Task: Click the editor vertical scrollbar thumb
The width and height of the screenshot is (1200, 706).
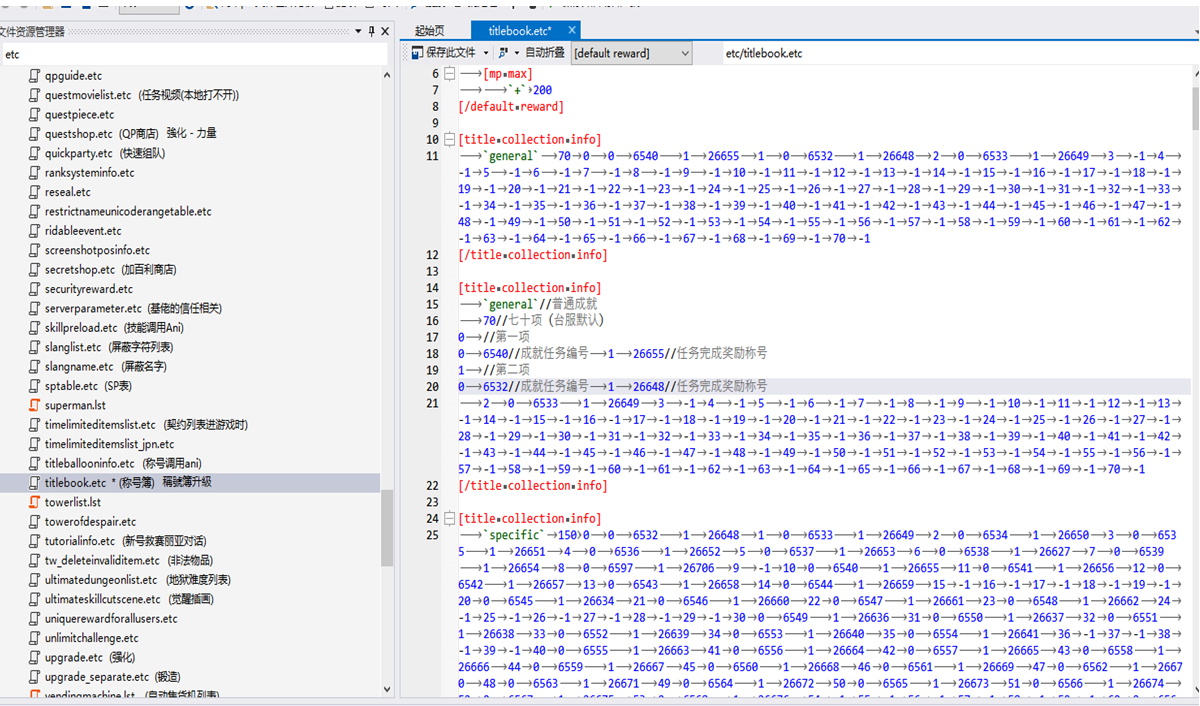Action: coord(1194,106)
